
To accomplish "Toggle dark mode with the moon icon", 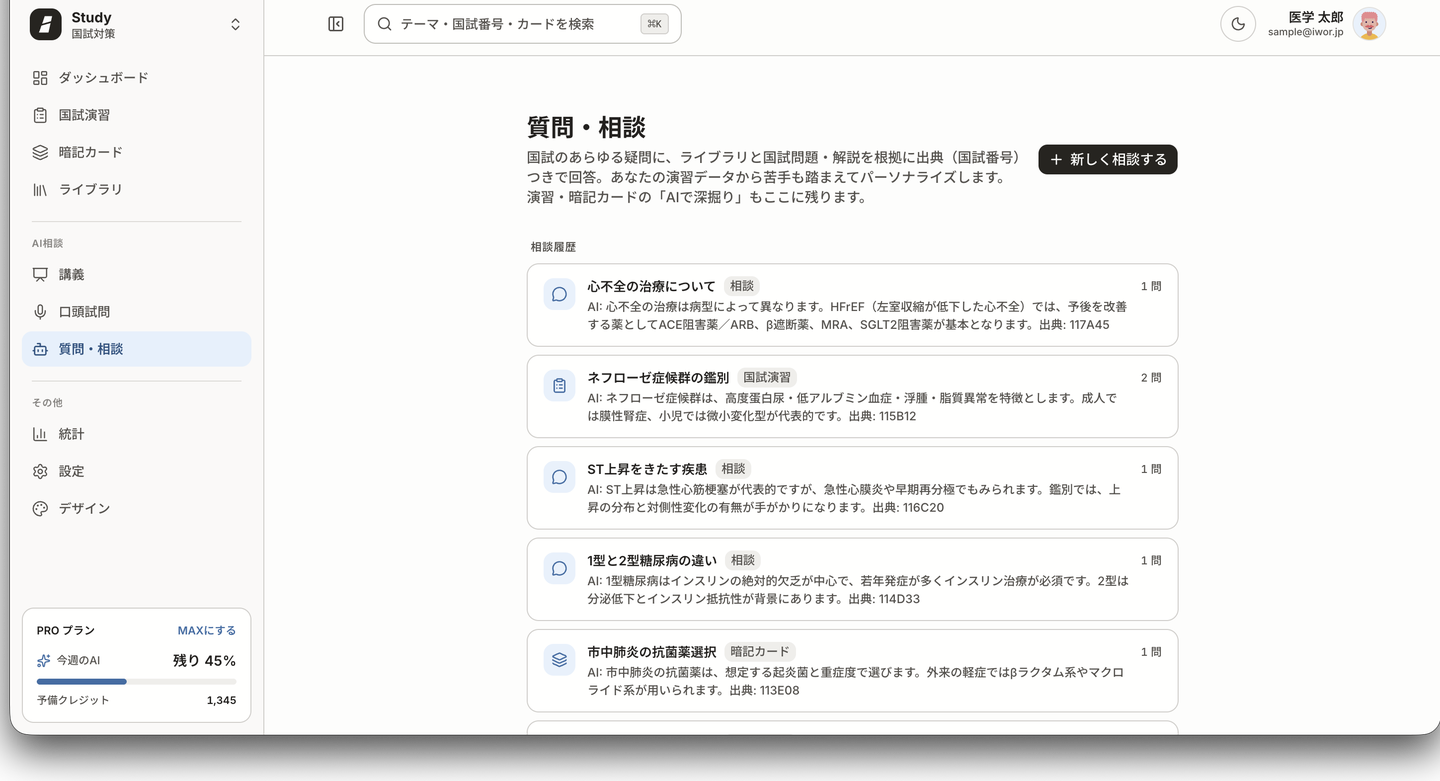I will pyautogui.click(x=1238, y=24).
